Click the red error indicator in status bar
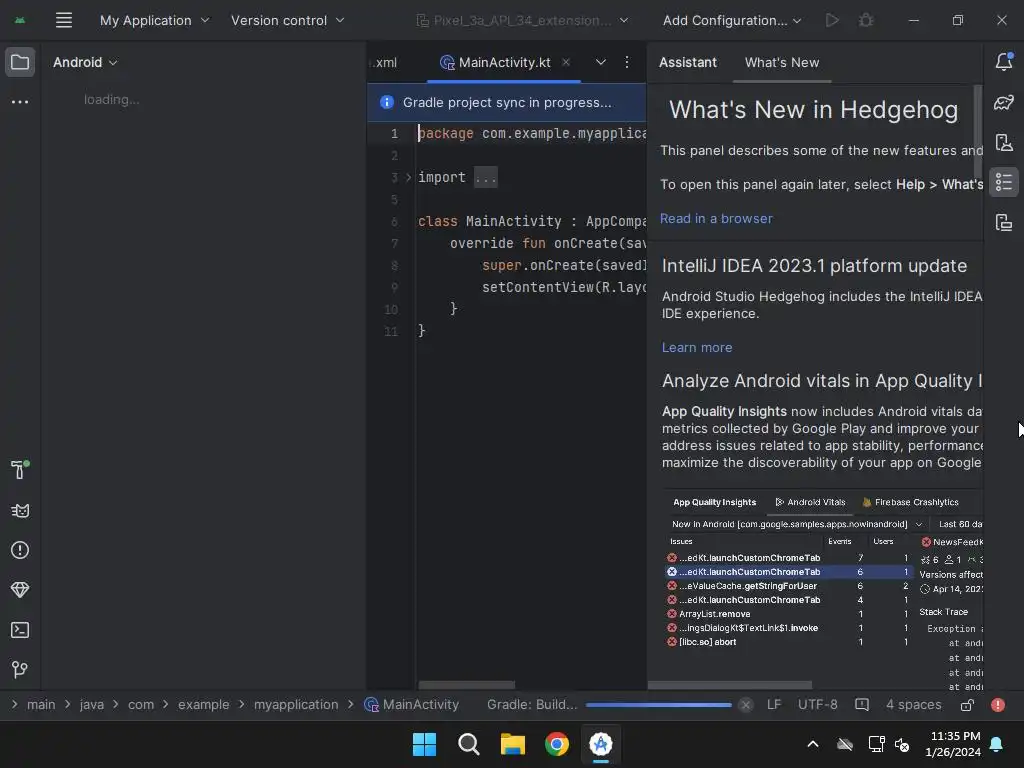 998,705
